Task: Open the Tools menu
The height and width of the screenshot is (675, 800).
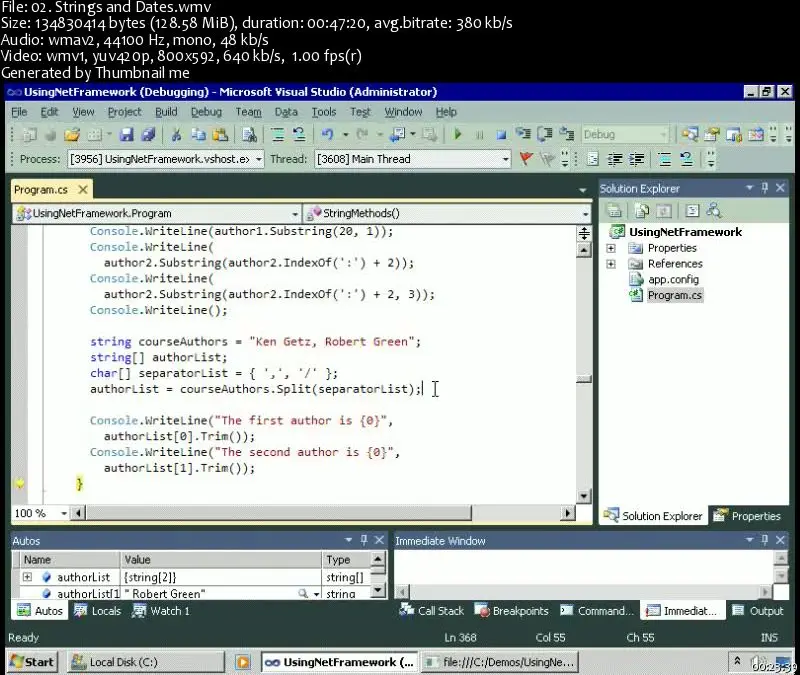Action: (x=324, y=112)
